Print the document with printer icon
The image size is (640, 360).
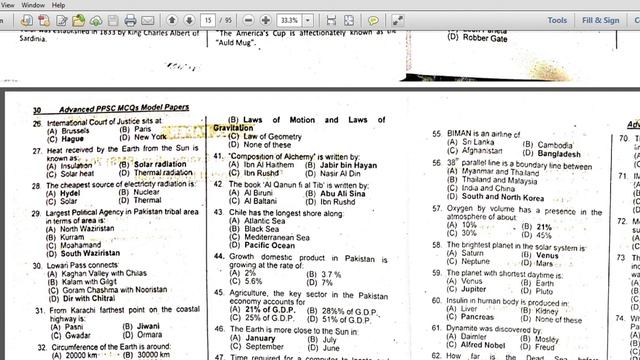[130, 20]
